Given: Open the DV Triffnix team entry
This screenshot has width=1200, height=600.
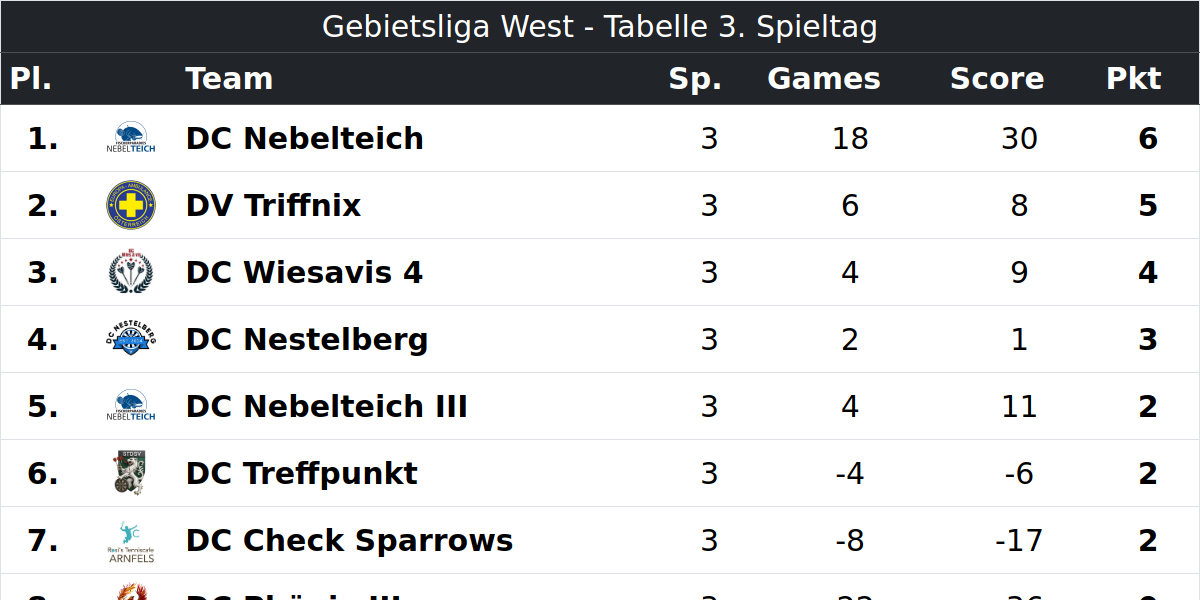Looking at the screenshot, I should [273, 205].
